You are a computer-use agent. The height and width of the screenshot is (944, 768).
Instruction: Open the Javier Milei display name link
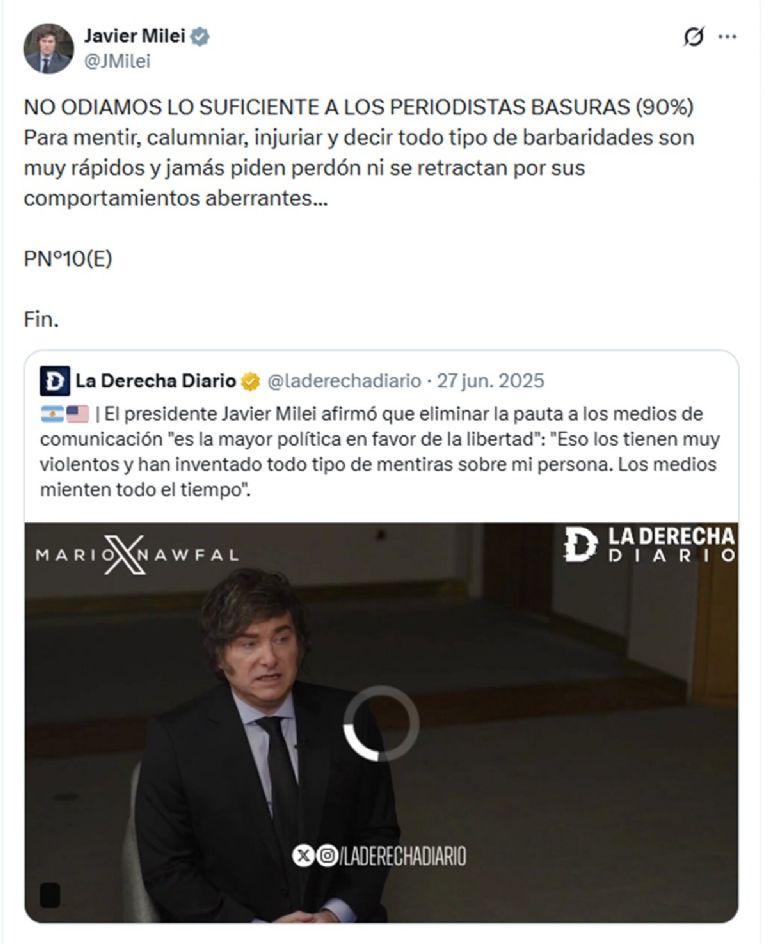click(x=134, y=36)
